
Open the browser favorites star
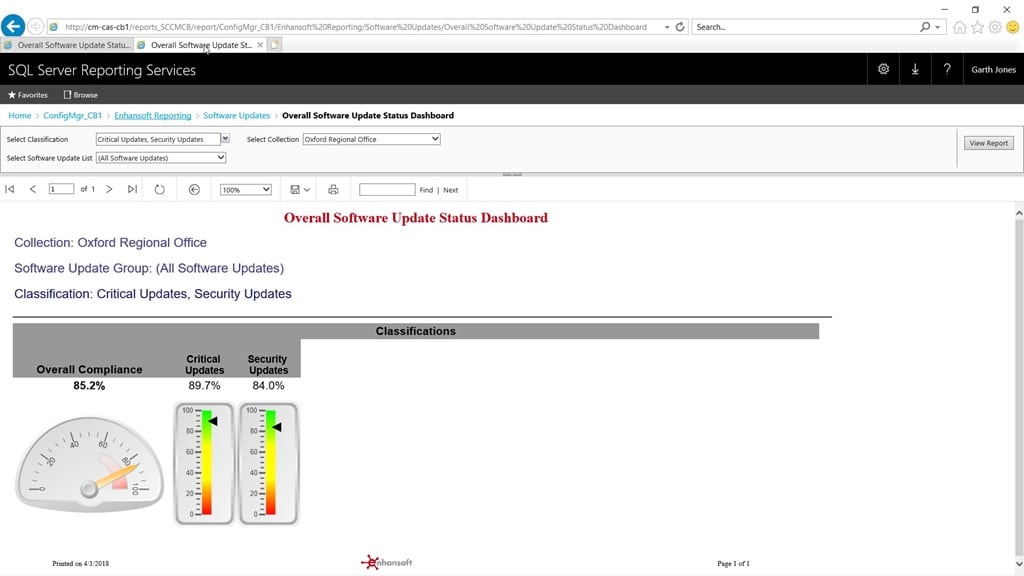point(978,27)
